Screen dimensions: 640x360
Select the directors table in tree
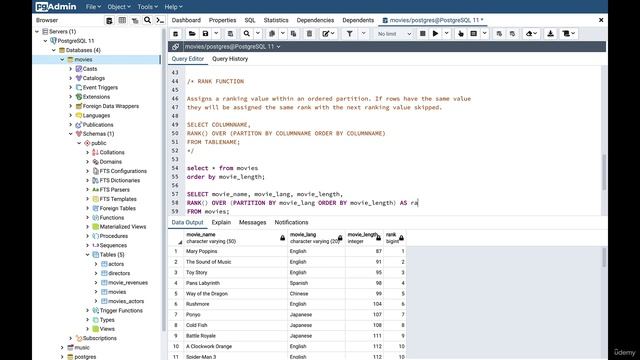tap(119, 273)
